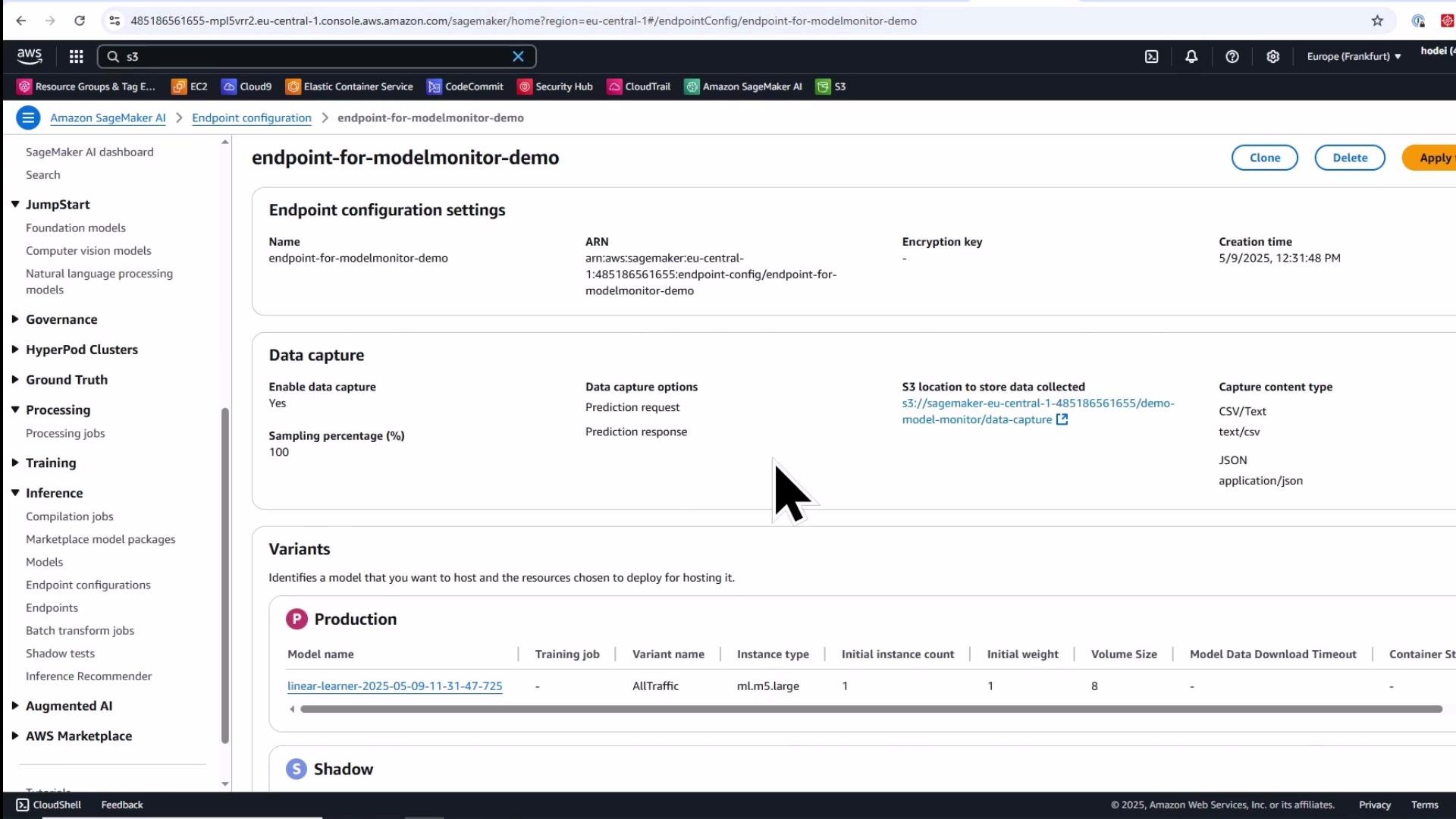Collapse the Inference section

(15, 492)
